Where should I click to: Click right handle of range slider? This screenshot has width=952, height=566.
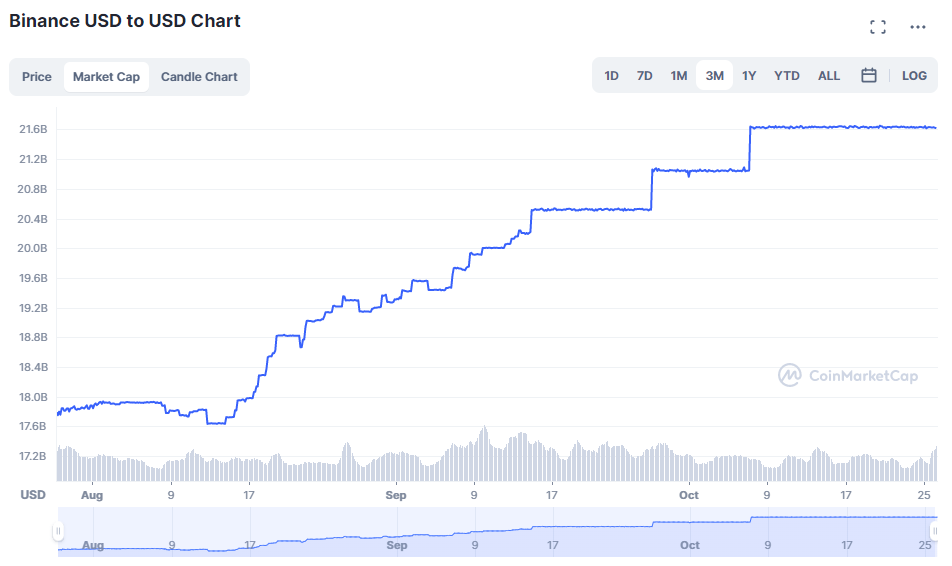(x=934, y=531)
